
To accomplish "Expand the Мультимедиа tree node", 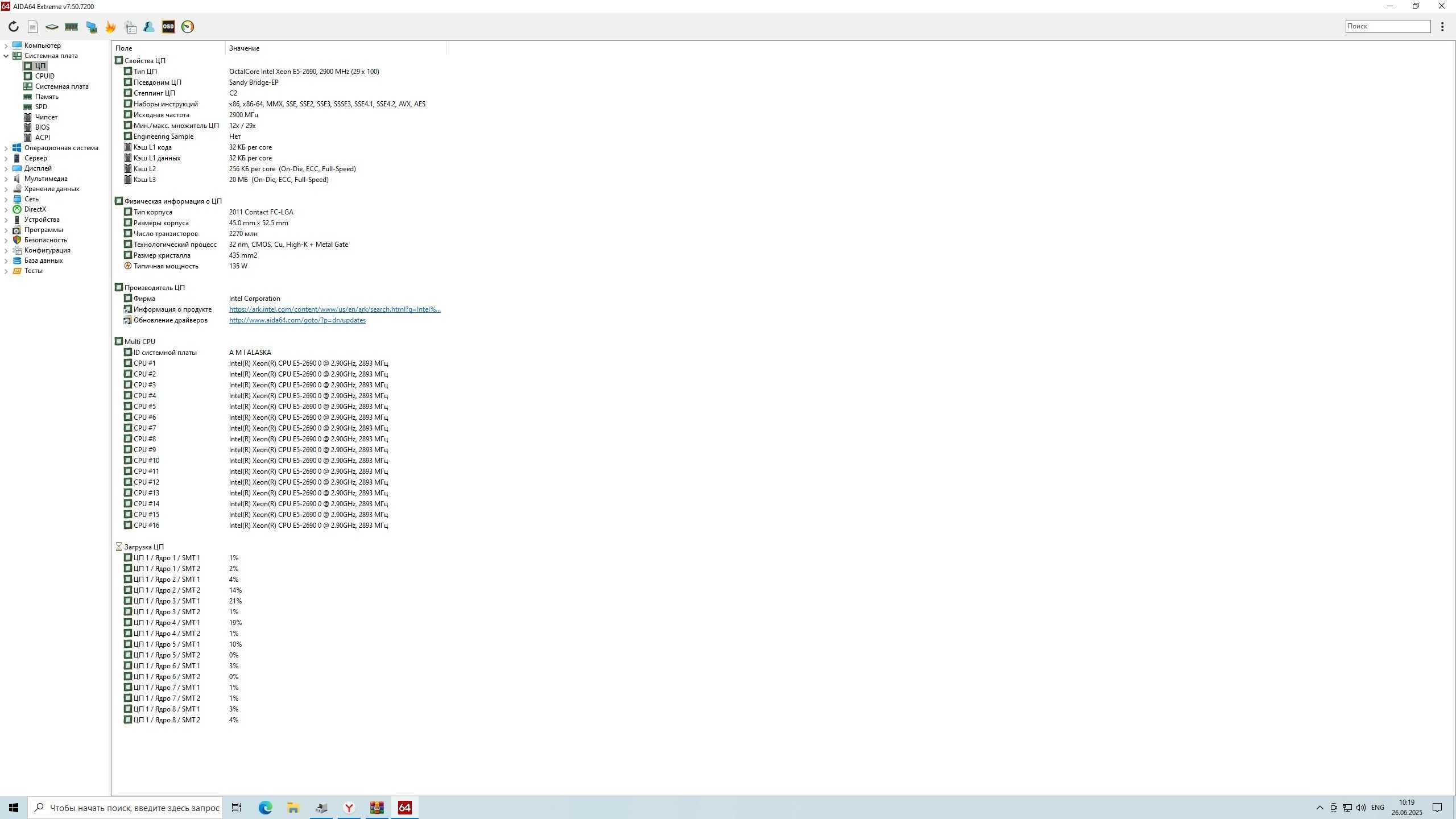I will (6, 179).
